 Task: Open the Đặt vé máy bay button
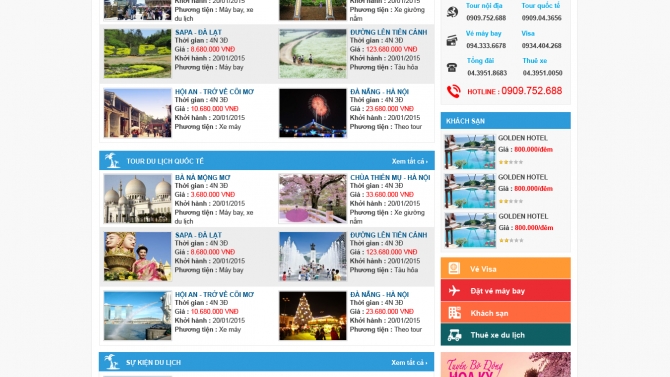pos(505,291)
